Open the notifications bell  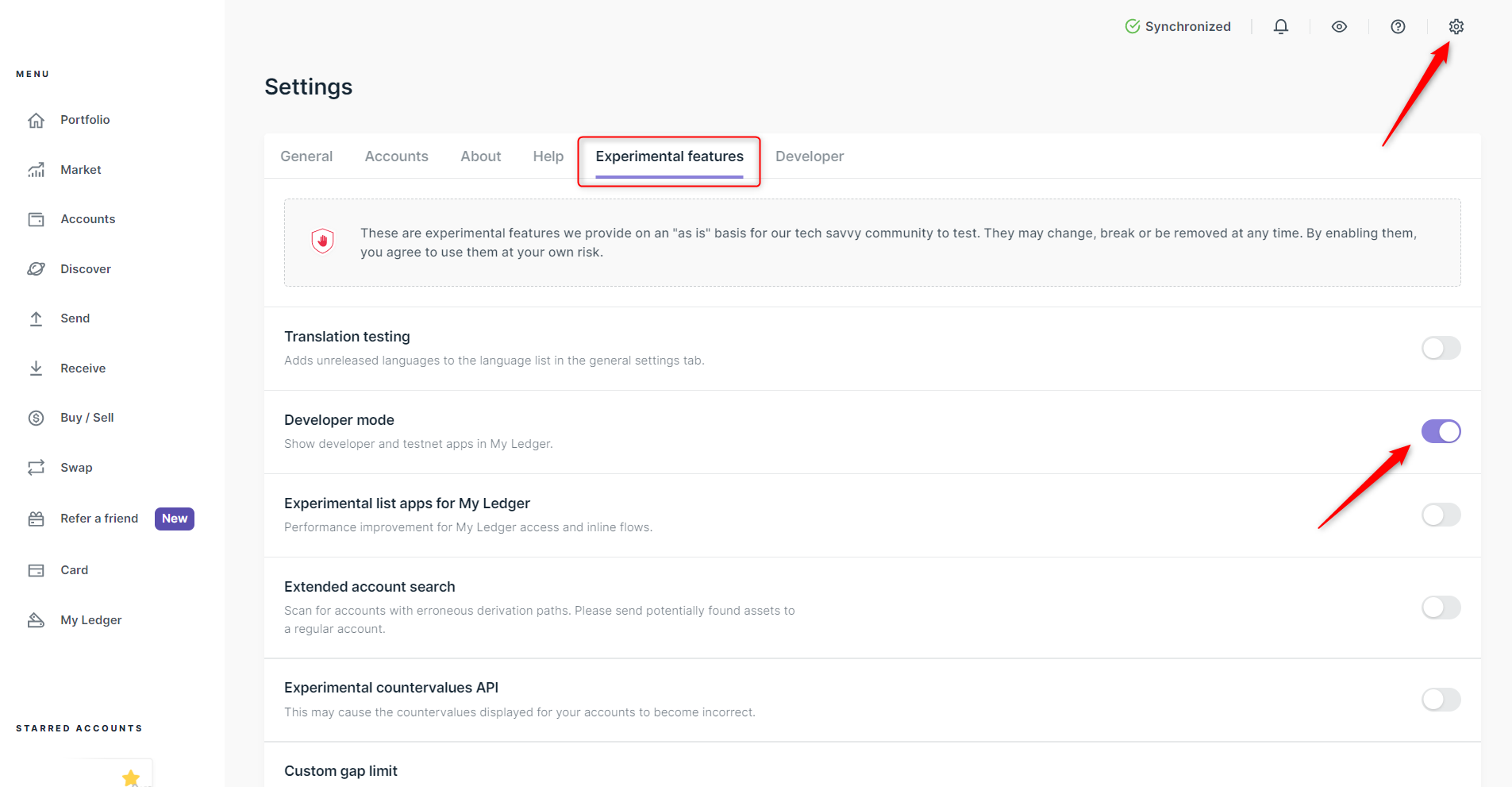[x=1281, y=26]
